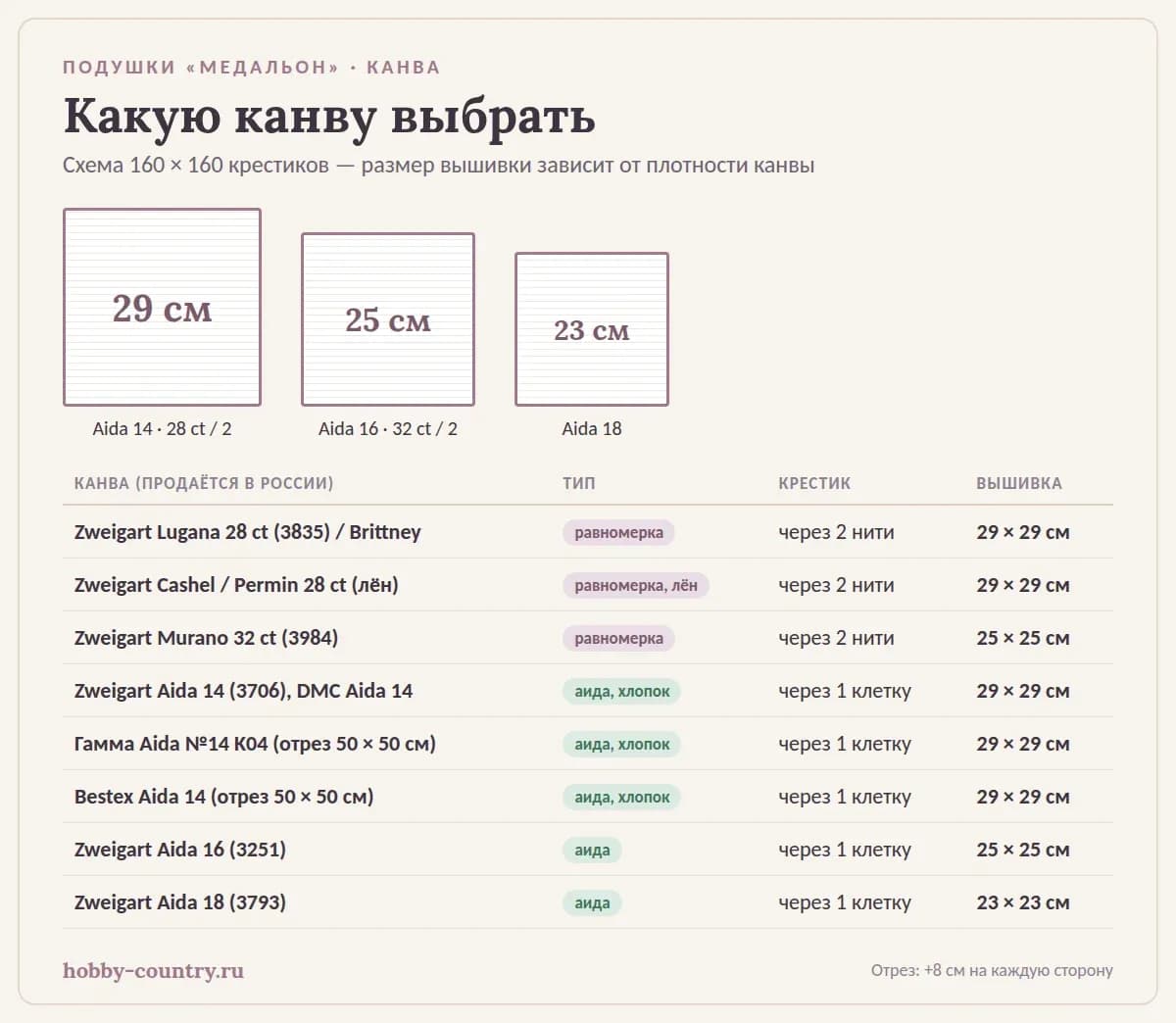
Task: Click the 29 см canvas square thumbnail
Action: [162, 307]
